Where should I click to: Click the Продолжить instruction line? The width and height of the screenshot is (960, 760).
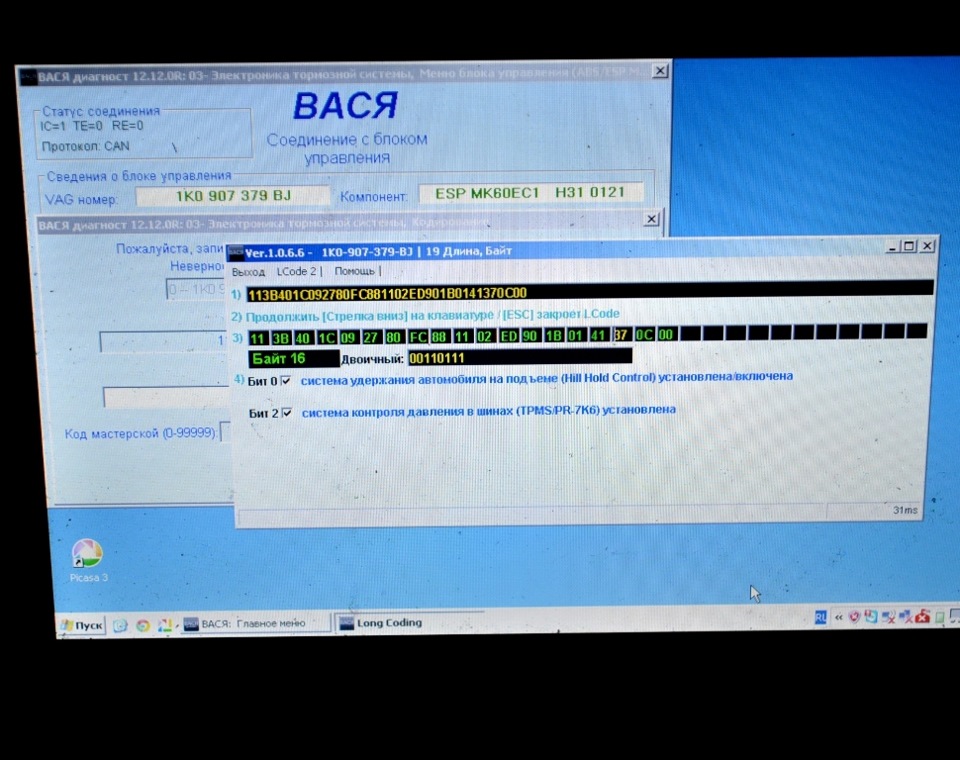coord(432,315)
